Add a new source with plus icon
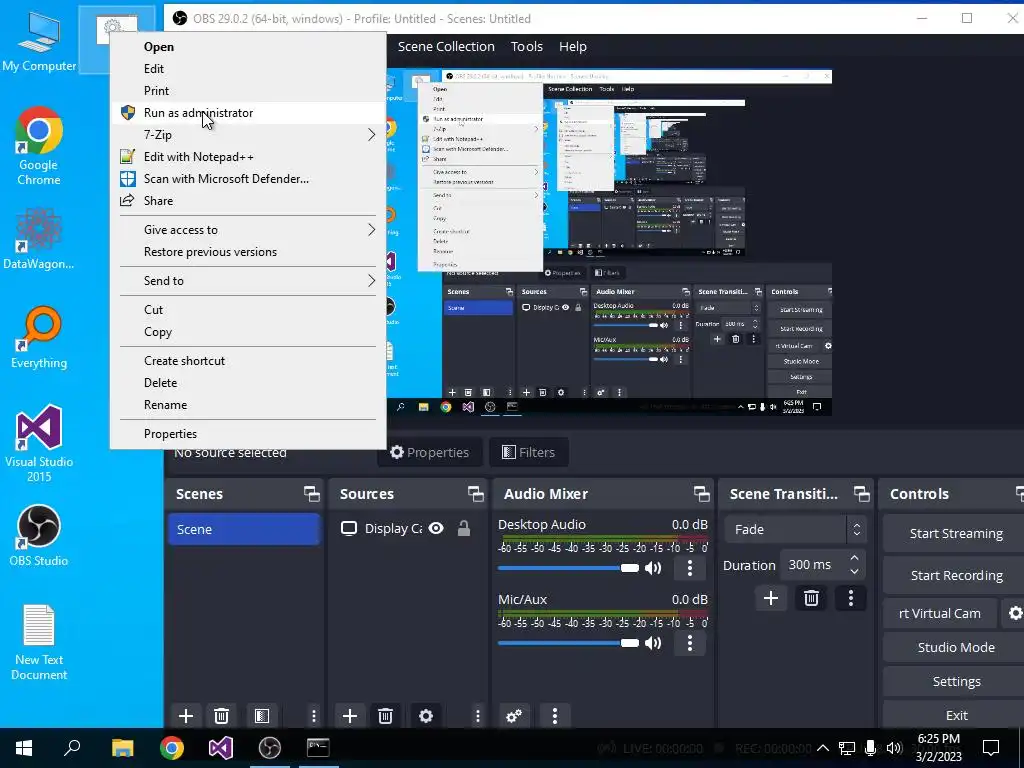 [x=349, y=716]
